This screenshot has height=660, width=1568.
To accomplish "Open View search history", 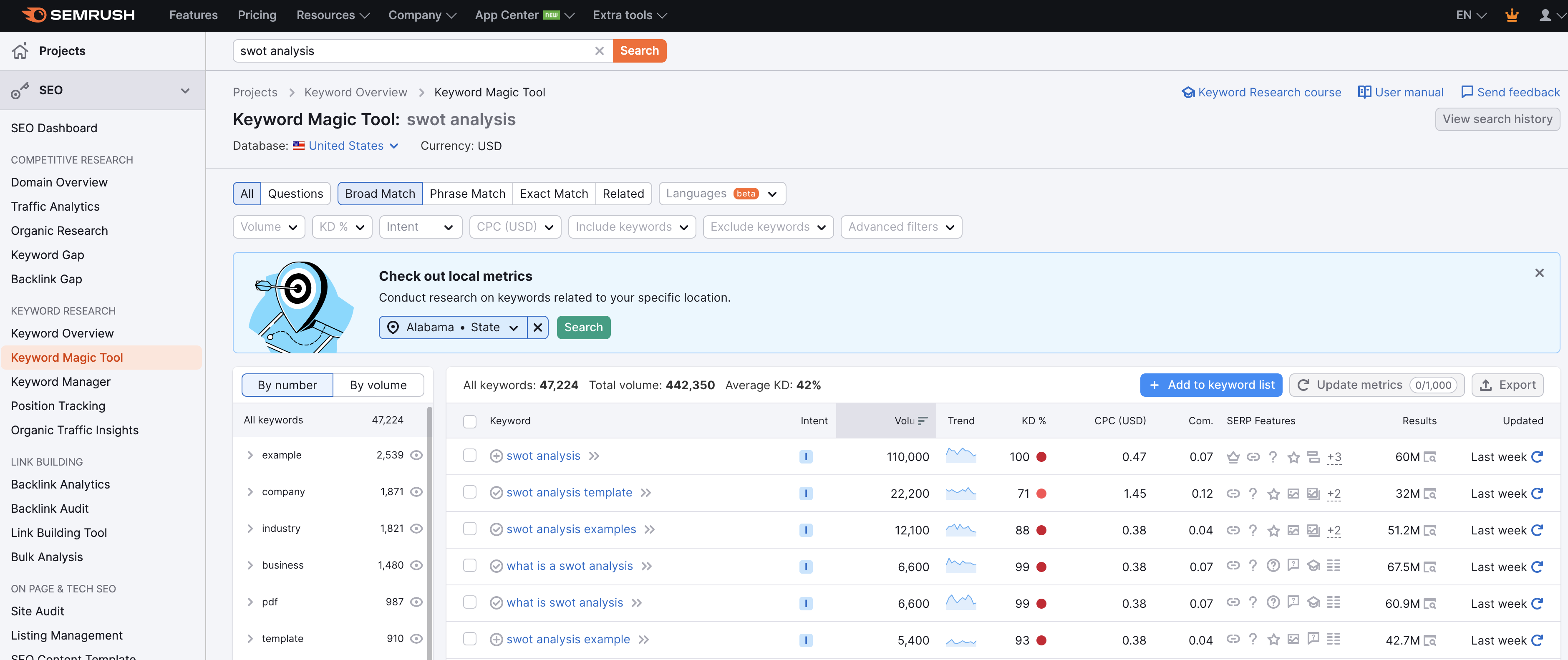I will (x=1497, y=119).
